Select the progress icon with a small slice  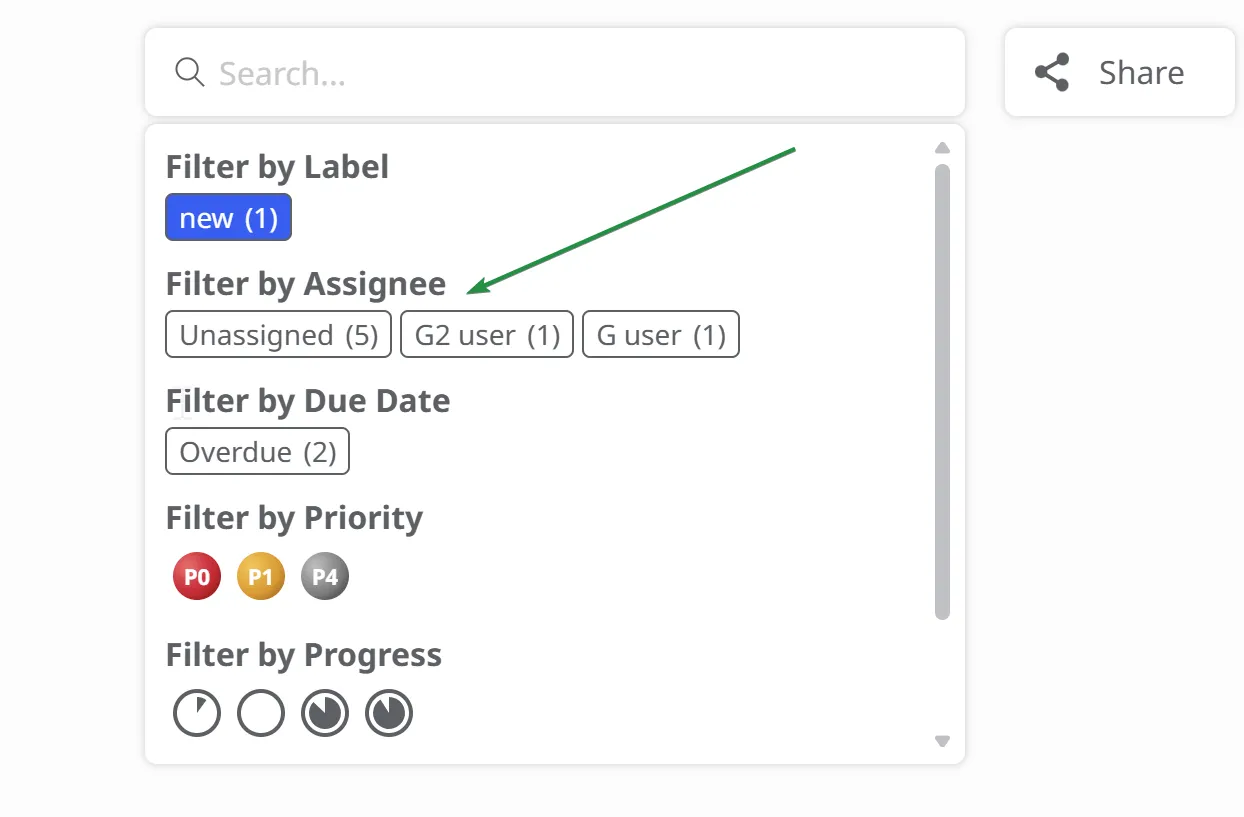click(197, 714)
